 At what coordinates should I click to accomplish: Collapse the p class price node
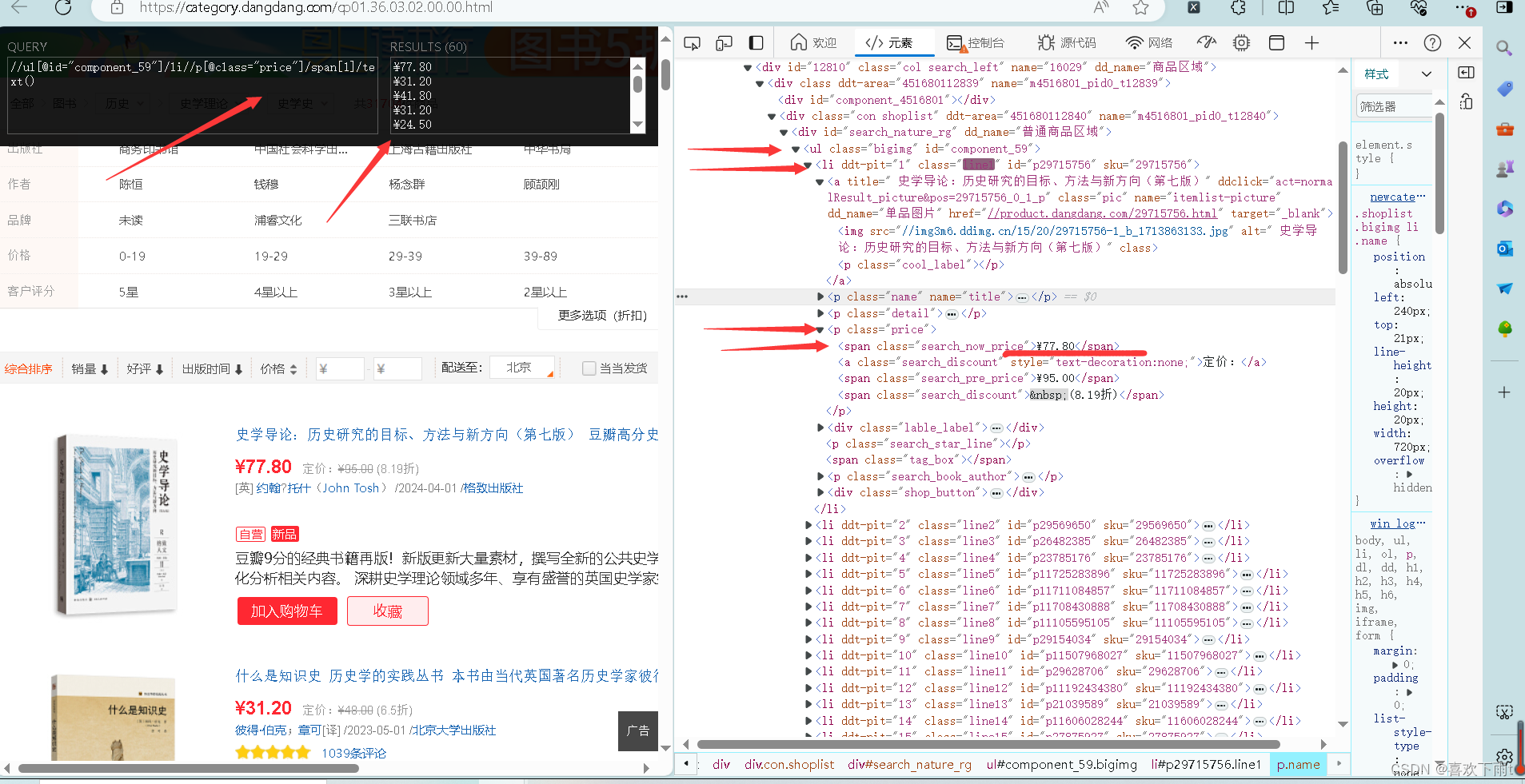point(820,330)
